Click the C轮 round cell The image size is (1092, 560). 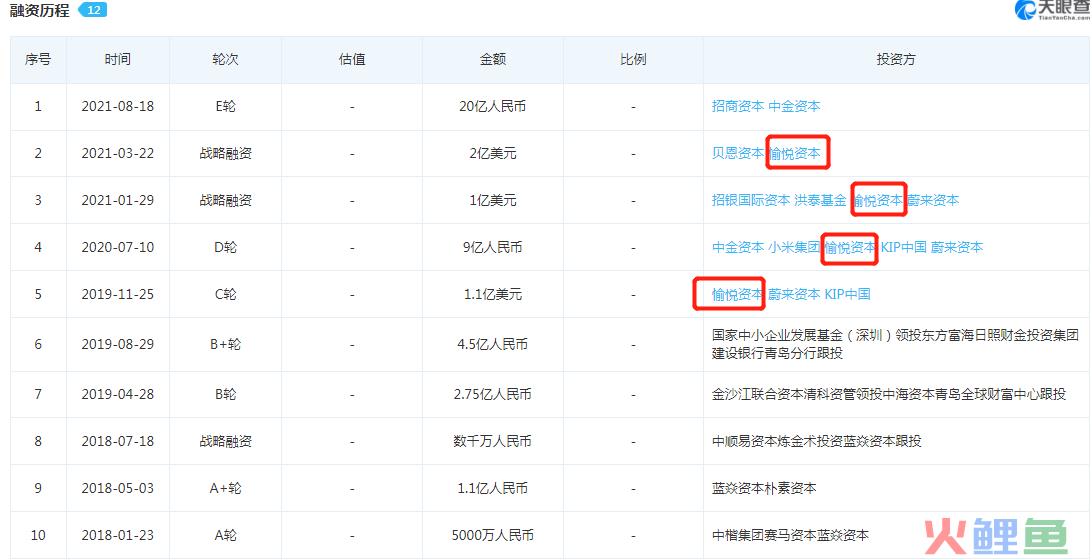(x=226, y=295)
